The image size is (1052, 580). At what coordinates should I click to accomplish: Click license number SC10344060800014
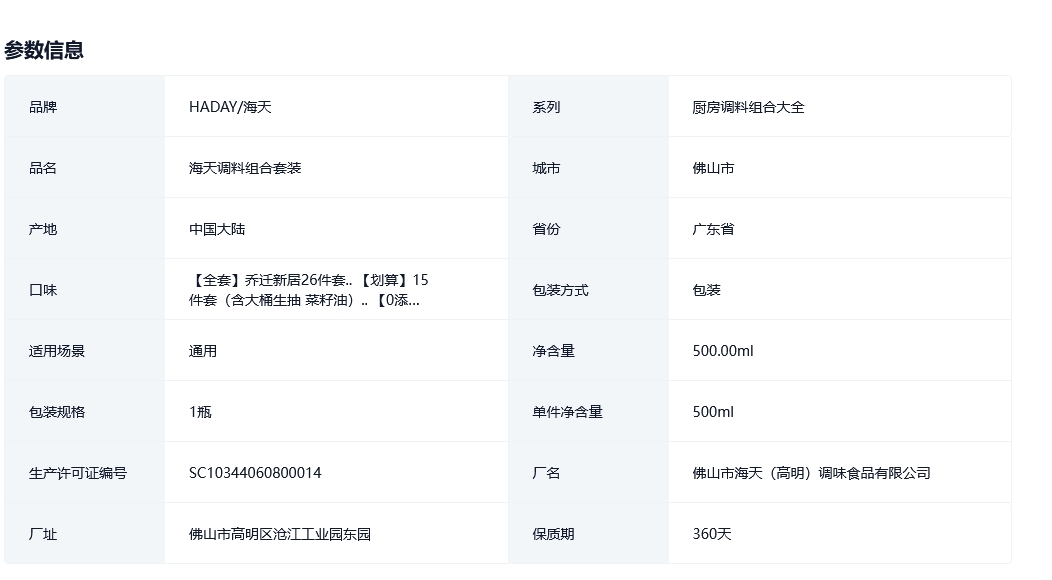pyautogui.click(x=255, y=474)
